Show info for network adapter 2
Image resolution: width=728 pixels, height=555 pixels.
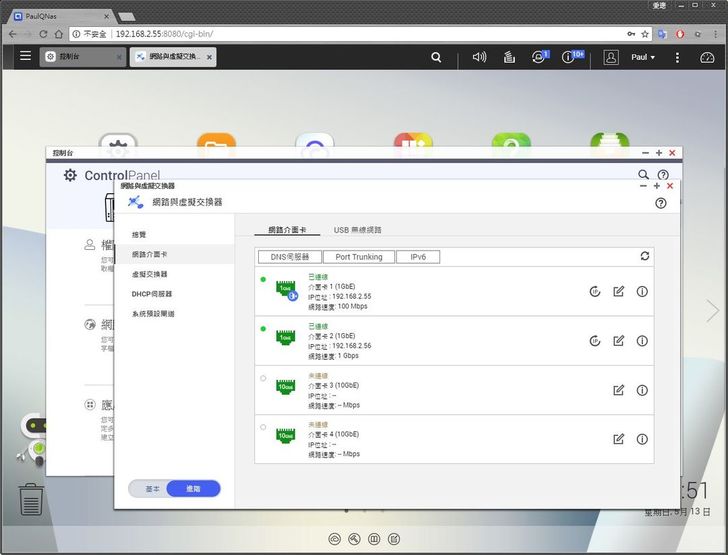pyautogui.click(x=642, y=341)
